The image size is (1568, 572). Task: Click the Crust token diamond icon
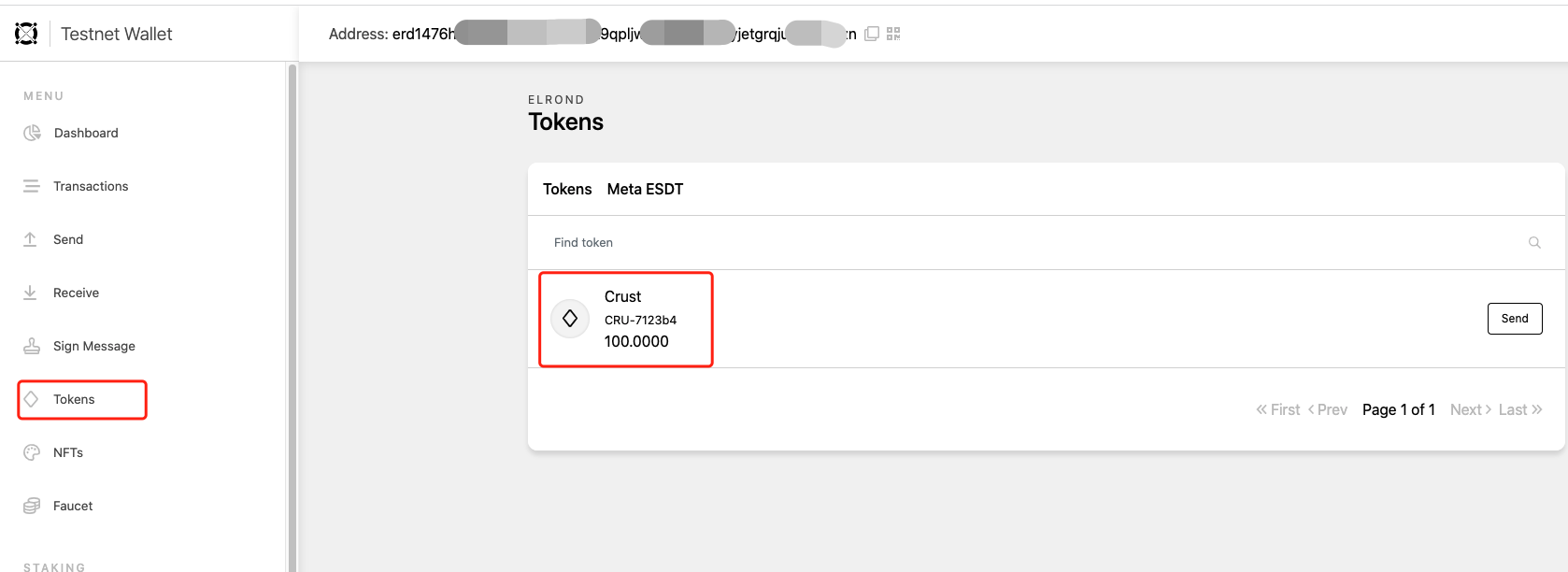(570, 319)
